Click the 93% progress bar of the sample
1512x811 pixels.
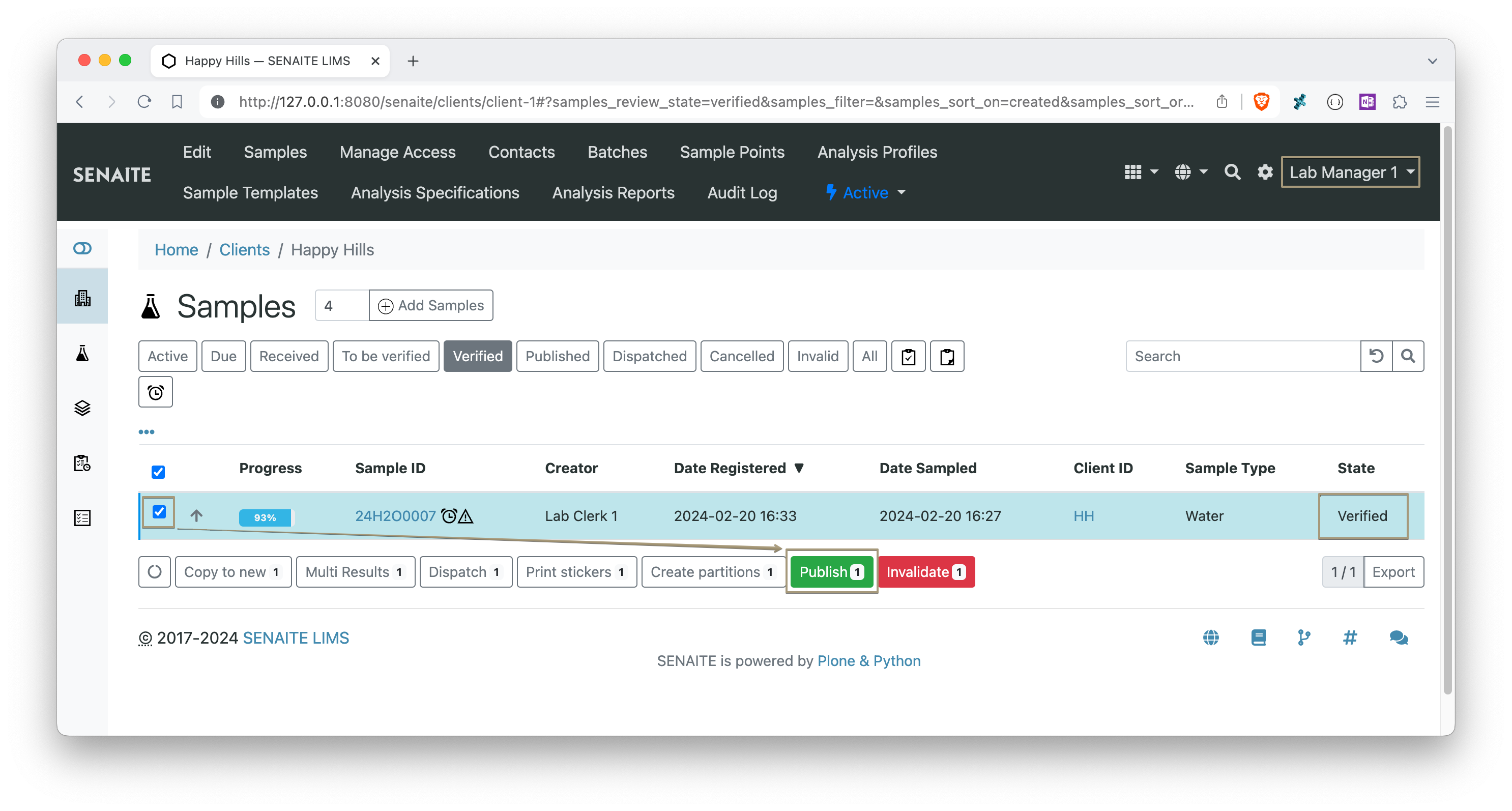[x=265, y=517]
